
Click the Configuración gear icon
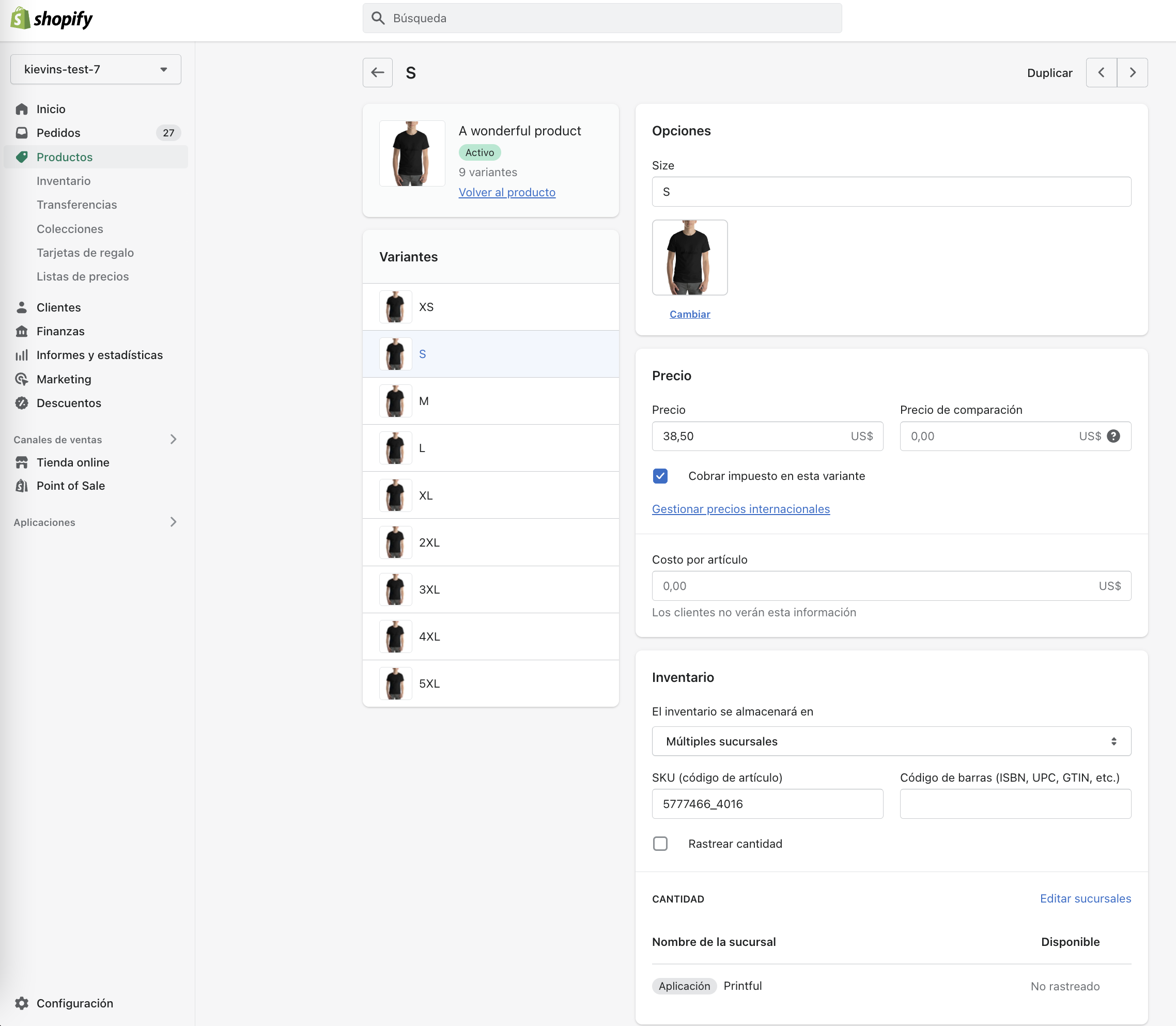click(x=22, y=1001)
